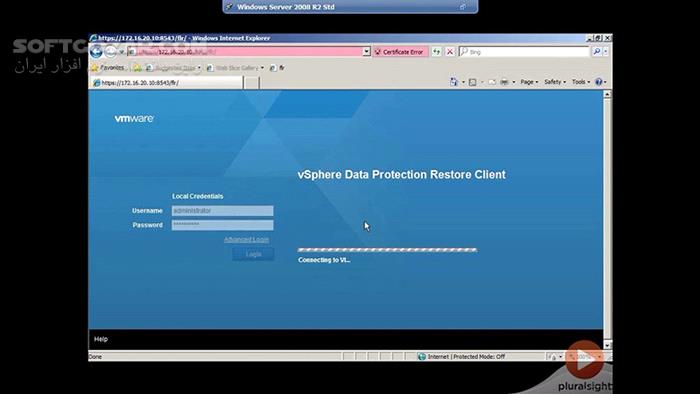The height and width of the screenshot is (394, 700).
Task: Click the connecting progress bar
Action: tap(388, 250)
